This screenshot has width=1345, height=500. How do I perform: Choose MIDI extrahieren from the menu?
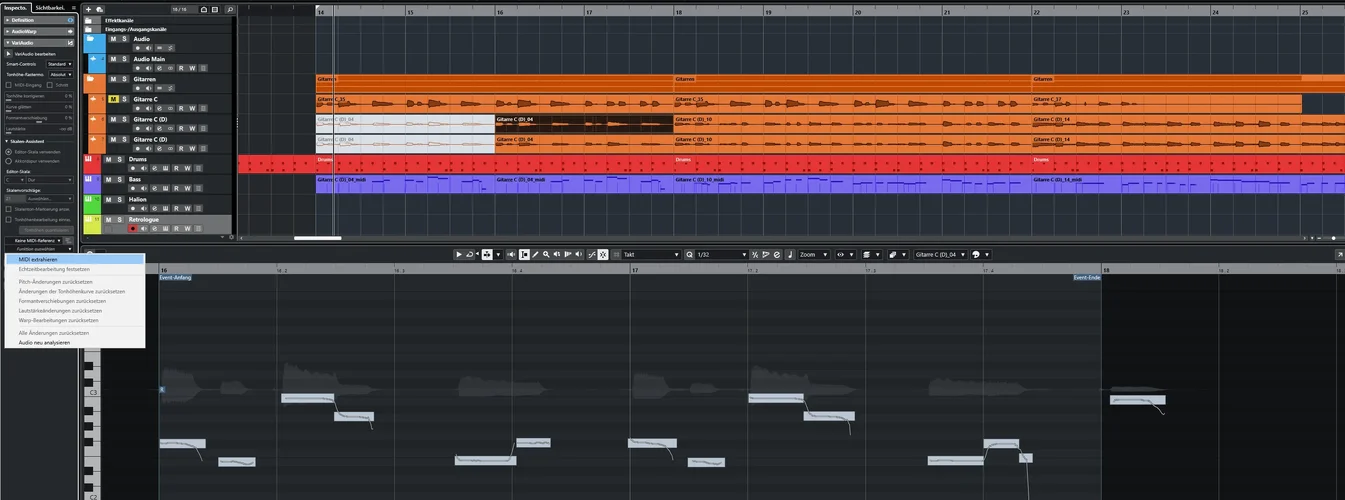38,259
